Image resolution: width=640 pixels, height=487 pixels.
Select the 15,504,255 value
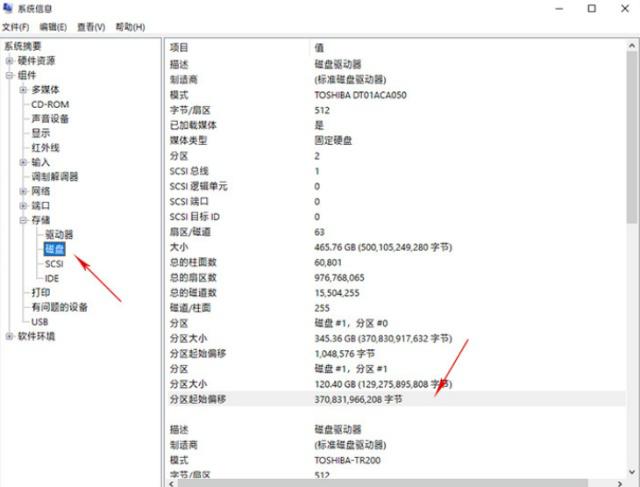[337, 293]
